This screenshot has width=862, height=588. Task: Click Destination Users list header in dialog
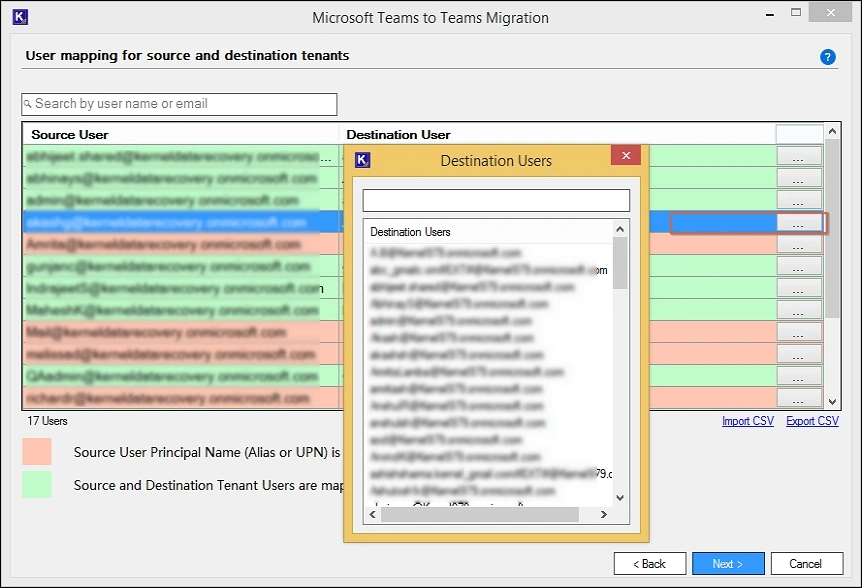pyautogui.click(x=410, y=232)
